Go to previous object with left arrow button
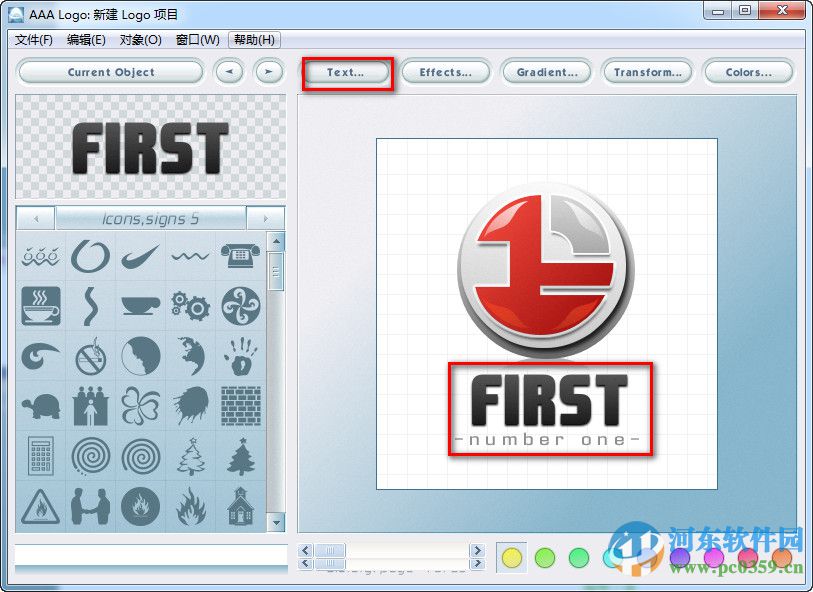 coord(229,72)
